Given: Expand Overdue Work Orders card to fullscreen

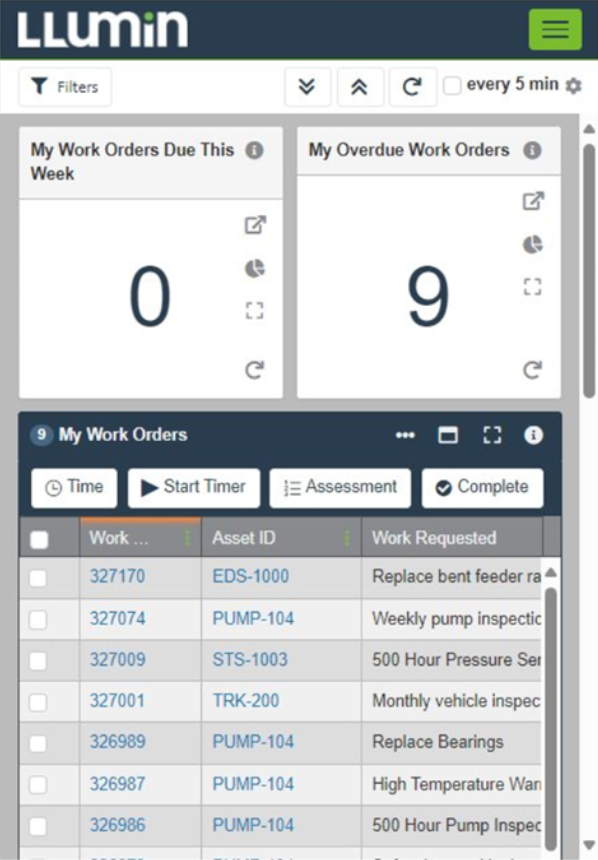Looking at the screenshot, I should pos(533,286).
